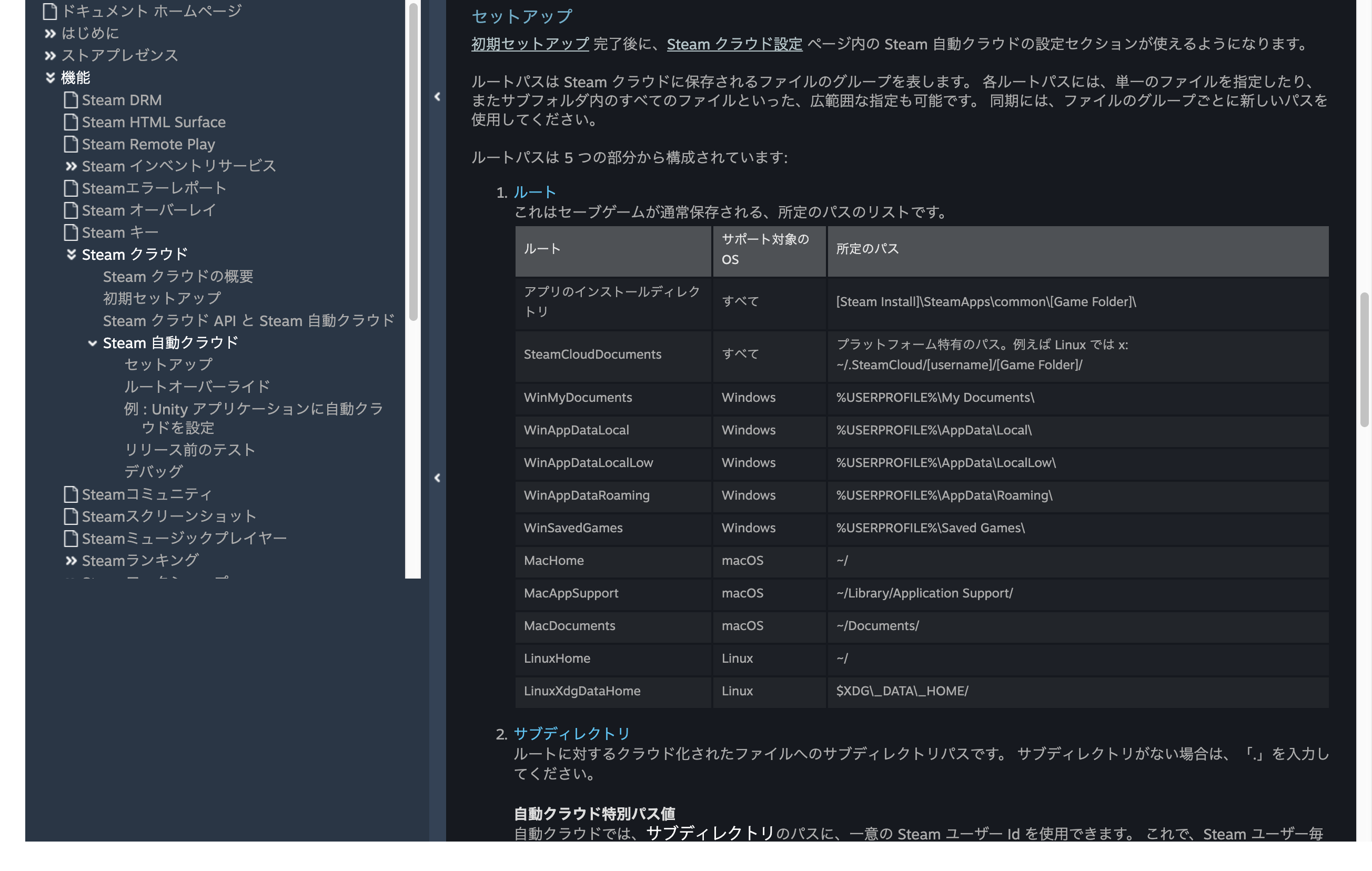This screenshot has height=871, width=1372.
Task: Click the main page vertical scrollbar
Action: [x=1364, y=360]
